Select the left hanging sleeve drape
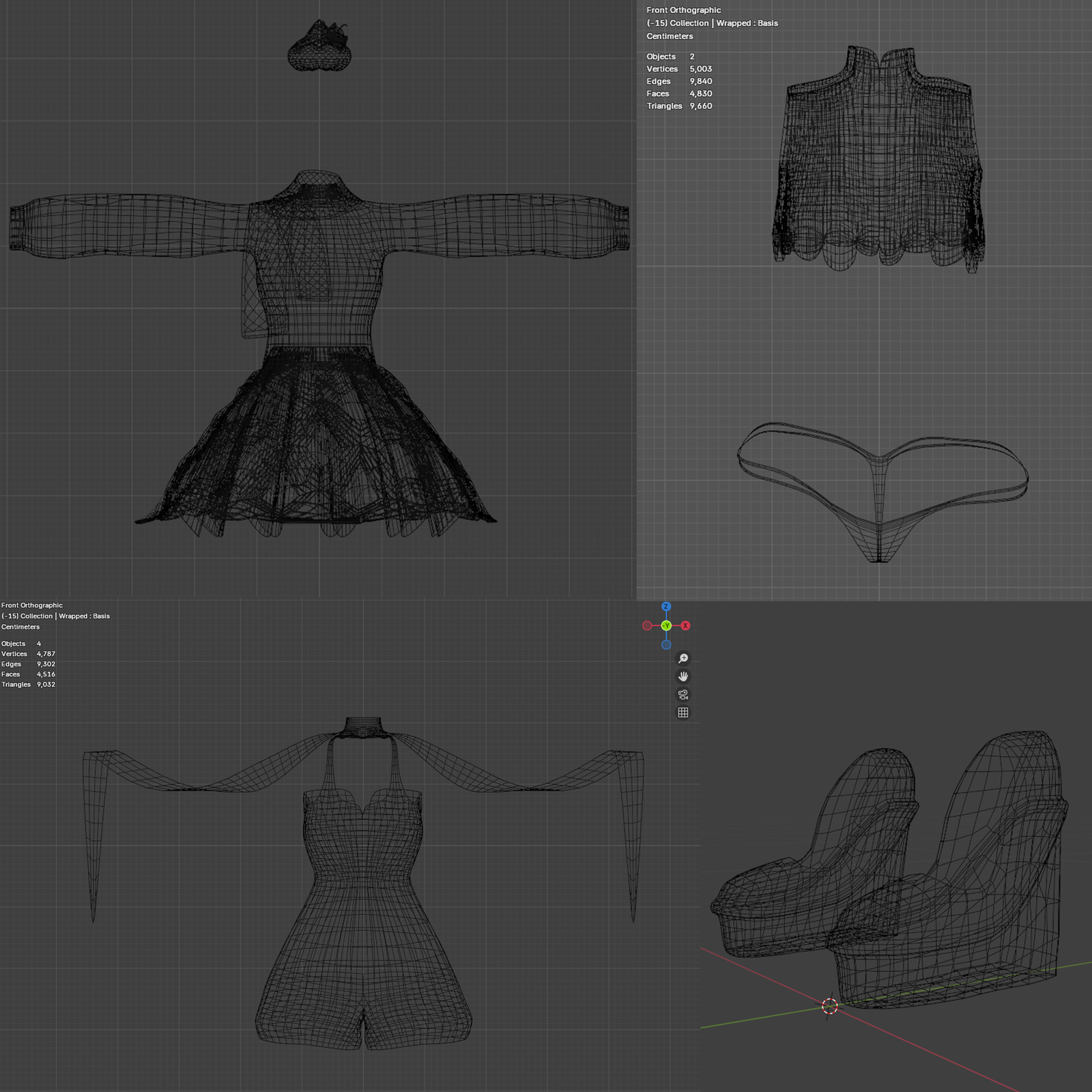 94,819
